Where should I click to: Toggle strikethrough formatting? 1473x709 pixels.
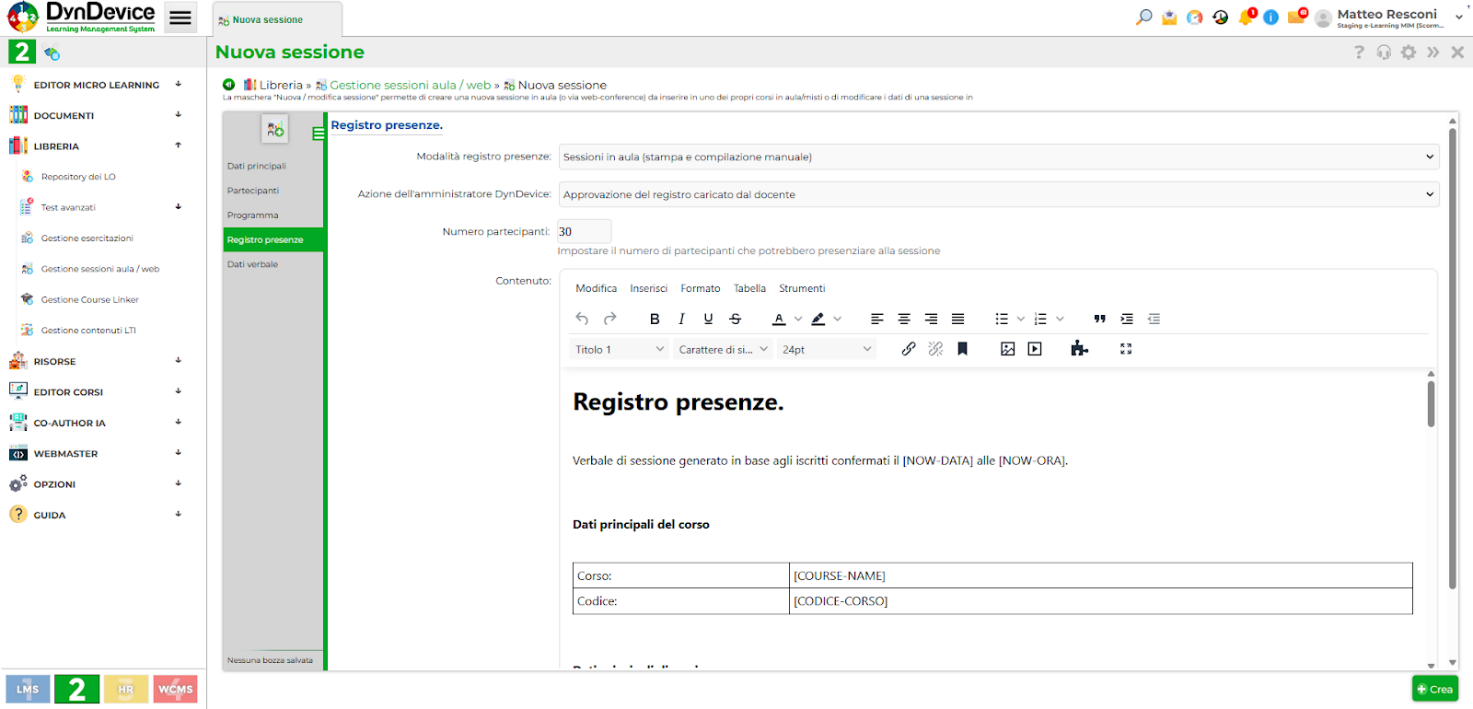click(735, 319)
